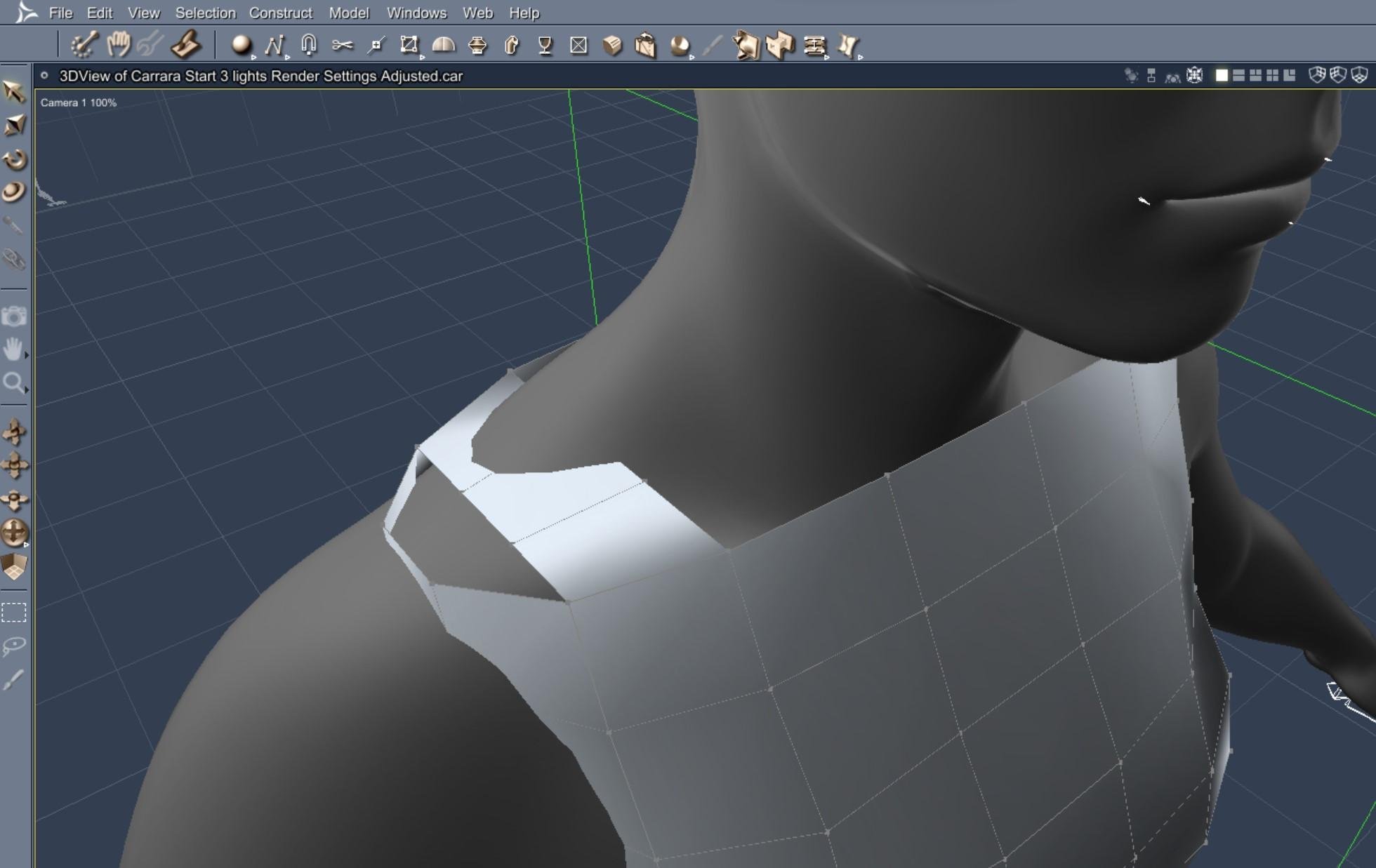This screenshot has width=1376, height=868.
Task: Click the sphere primitive icon
Action: [241, 45]
